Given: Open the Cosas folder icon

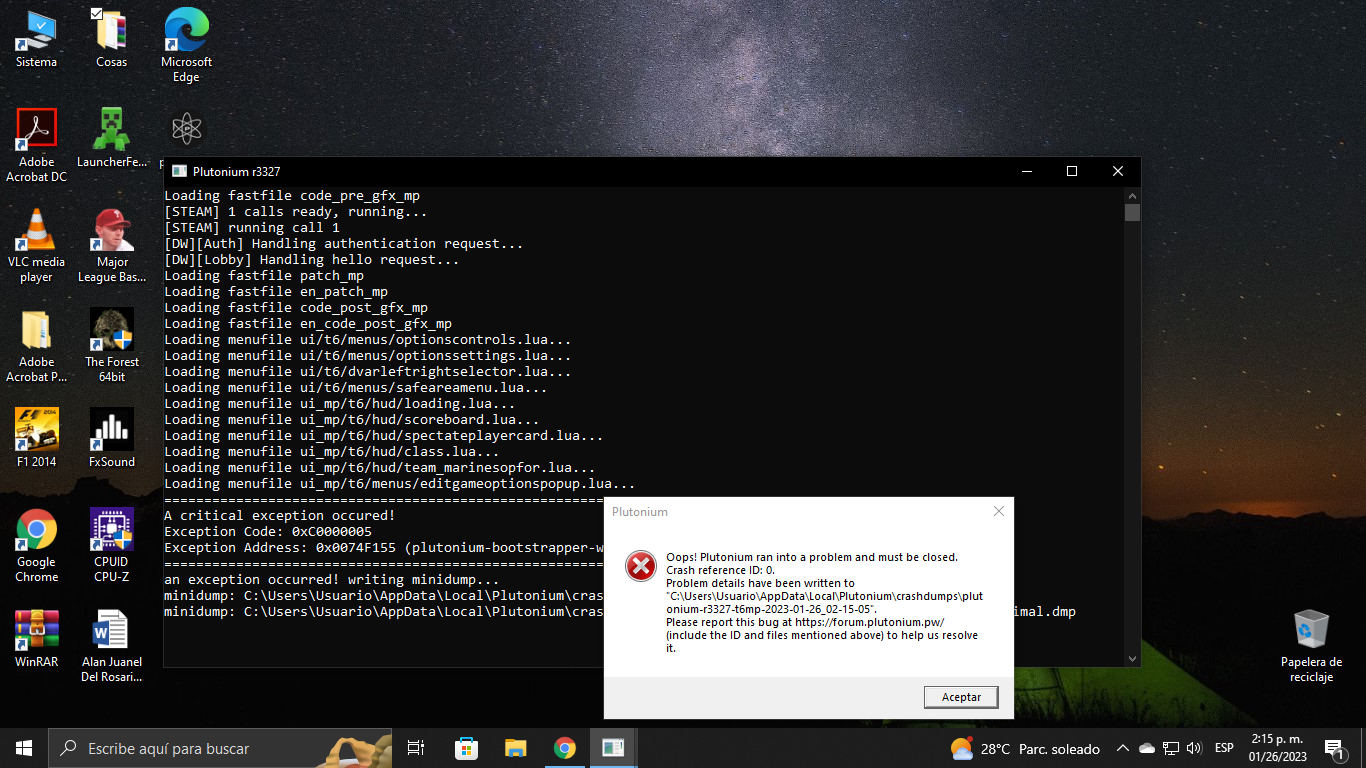Looking at the screenshot, I should 111,40.
